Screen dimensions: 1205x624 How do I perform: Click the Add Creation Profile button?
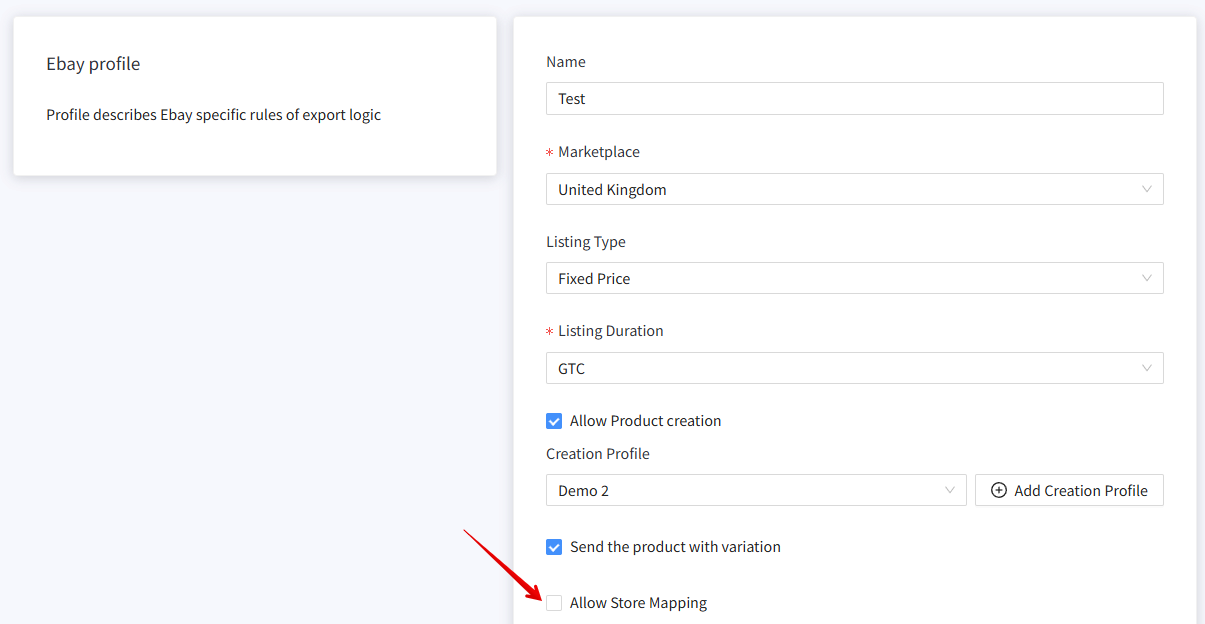click(x=1069, y=490)
